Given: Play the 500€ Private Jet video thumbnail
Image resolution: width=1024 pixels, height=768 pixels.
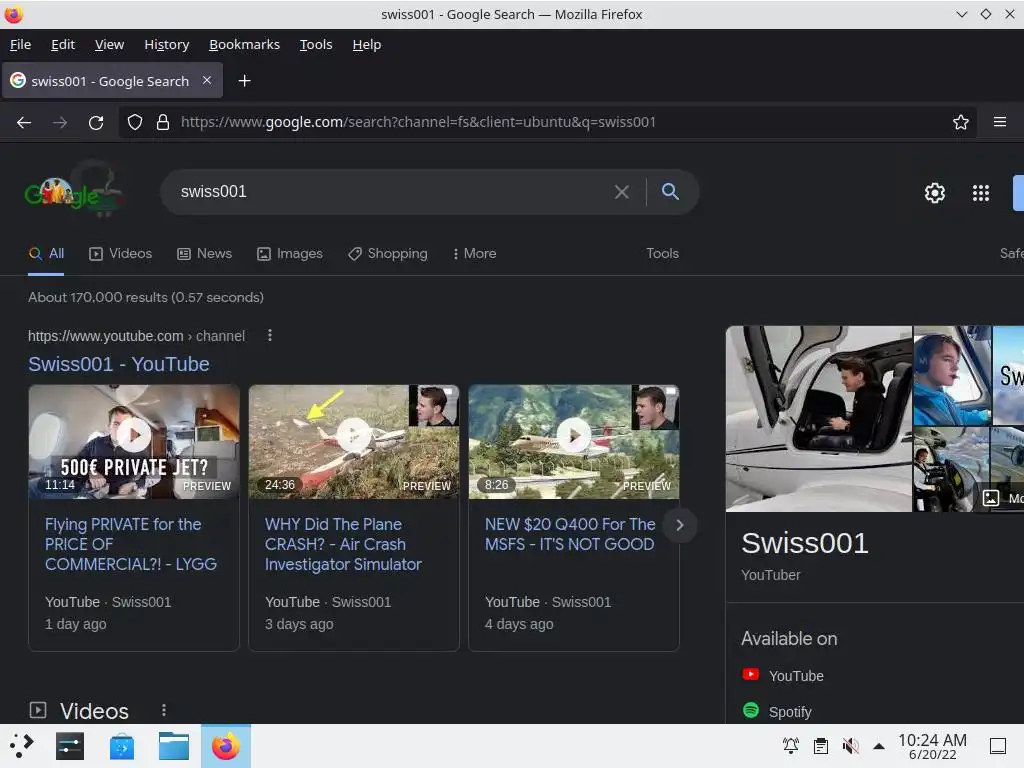Looking at the screenshot, I should point(134,442).
